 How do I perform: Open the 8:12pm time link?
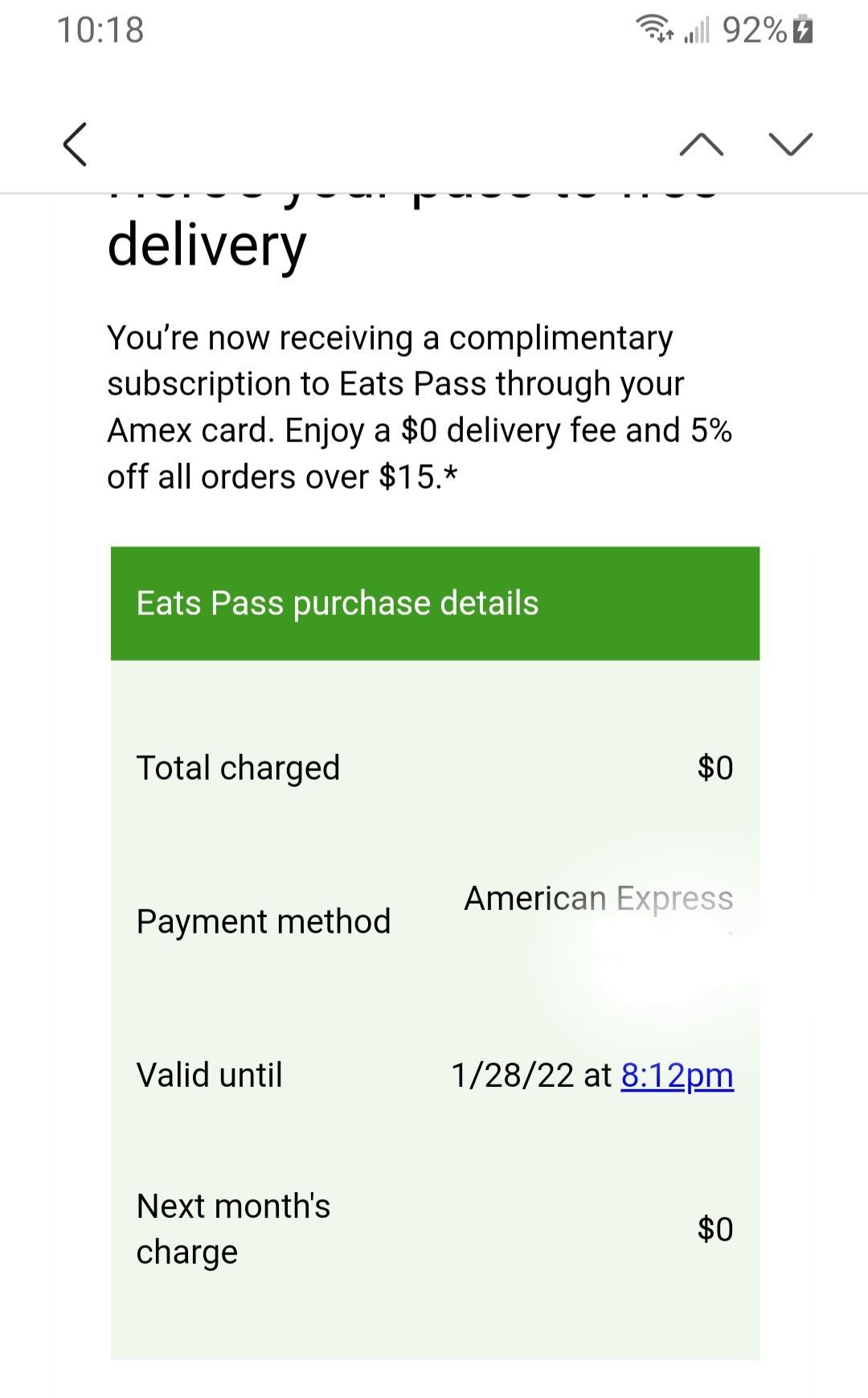click(678, 1076)
